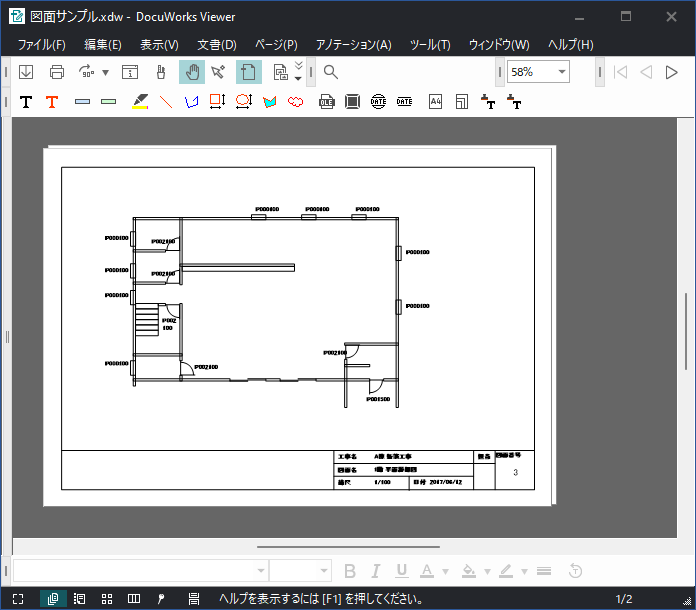
Task: Open the アノテーション(A) menu
Action: coord(354,45)
